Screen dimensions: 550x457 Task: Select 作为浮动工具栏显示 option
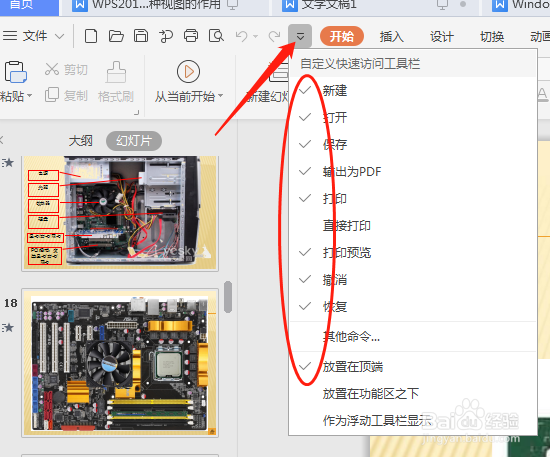[x=413, y=420]
